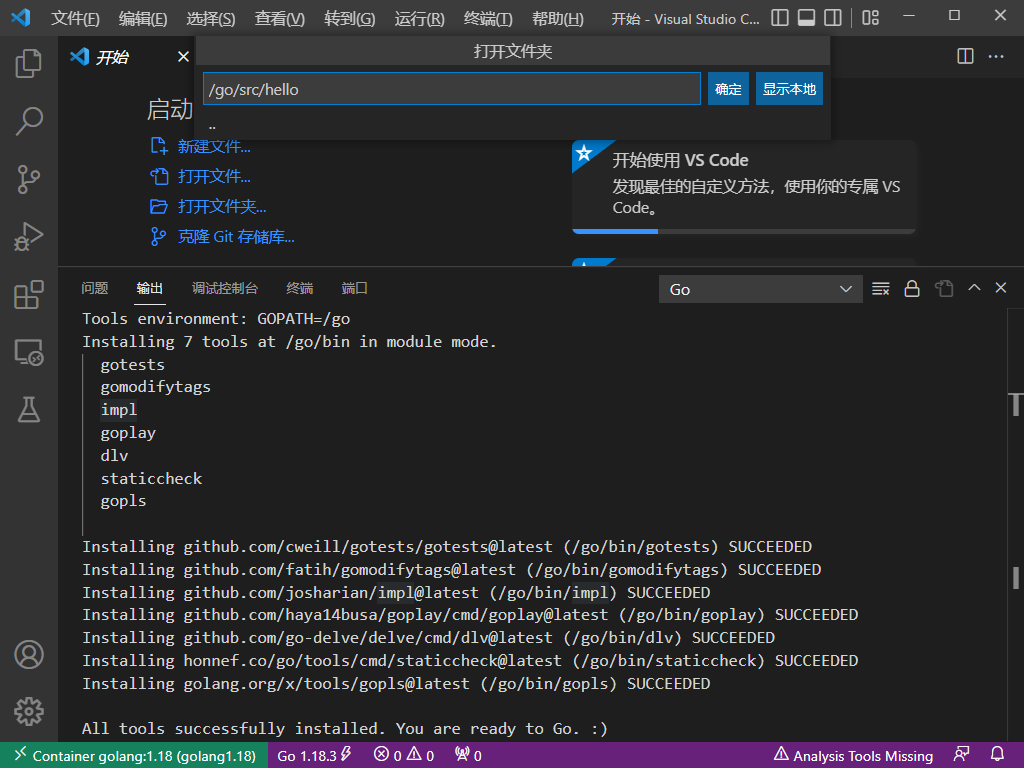Maximize the panel with the chevron
Image resolution: width=1024 pixels, height=768 pixels.
974,287
